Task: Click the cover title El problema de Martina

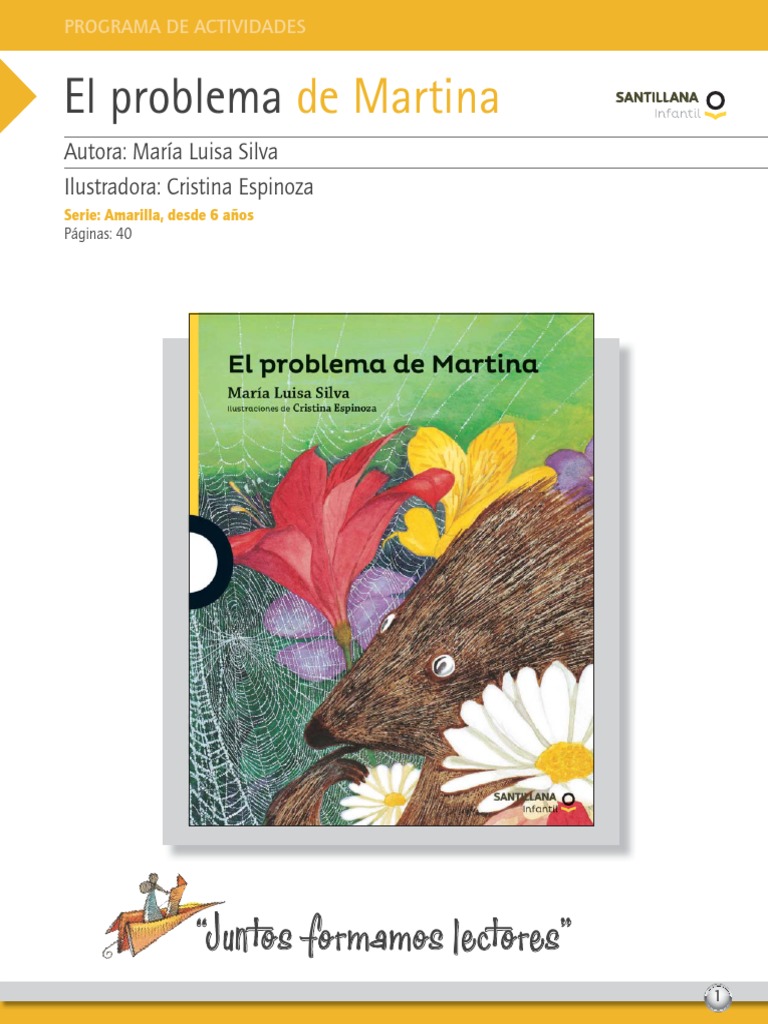Action: tap(383, 364)
